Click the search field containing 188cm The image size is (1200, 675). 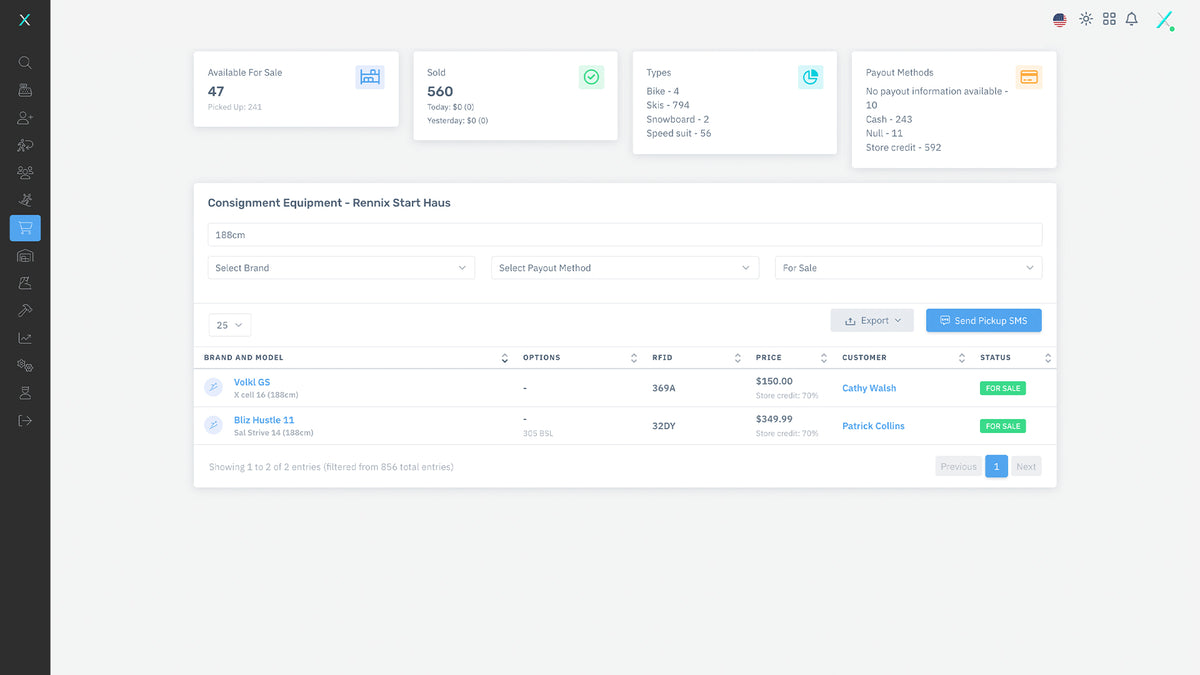pyautogui.click(x=625, y=235)
